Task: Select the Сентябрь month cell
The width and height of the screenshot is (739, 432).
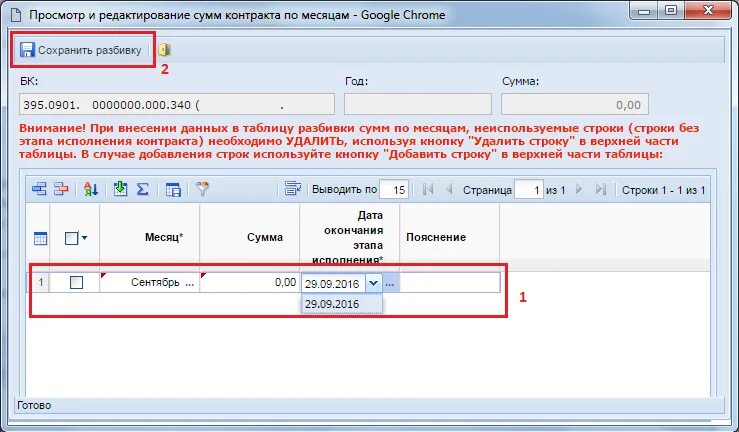Action: point(150,282)
